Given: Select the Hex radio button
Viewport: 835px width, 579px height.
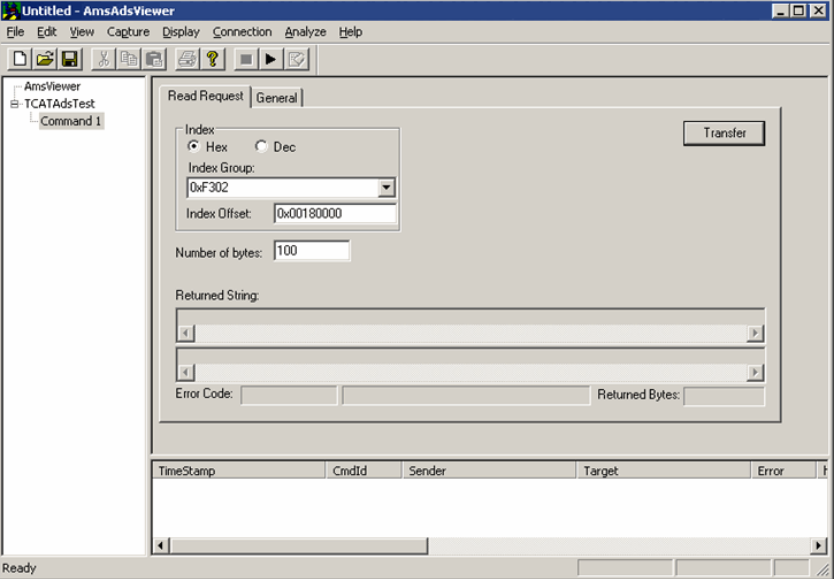Looking at the screenshot, I should (194, 146).
